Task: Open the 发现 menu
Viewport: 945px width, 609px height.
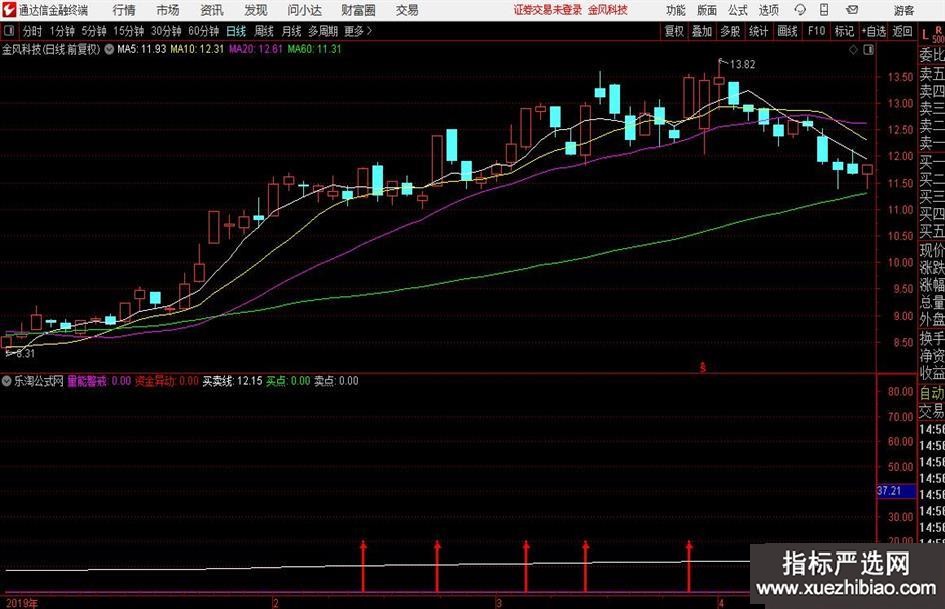Action: (256, 10)
